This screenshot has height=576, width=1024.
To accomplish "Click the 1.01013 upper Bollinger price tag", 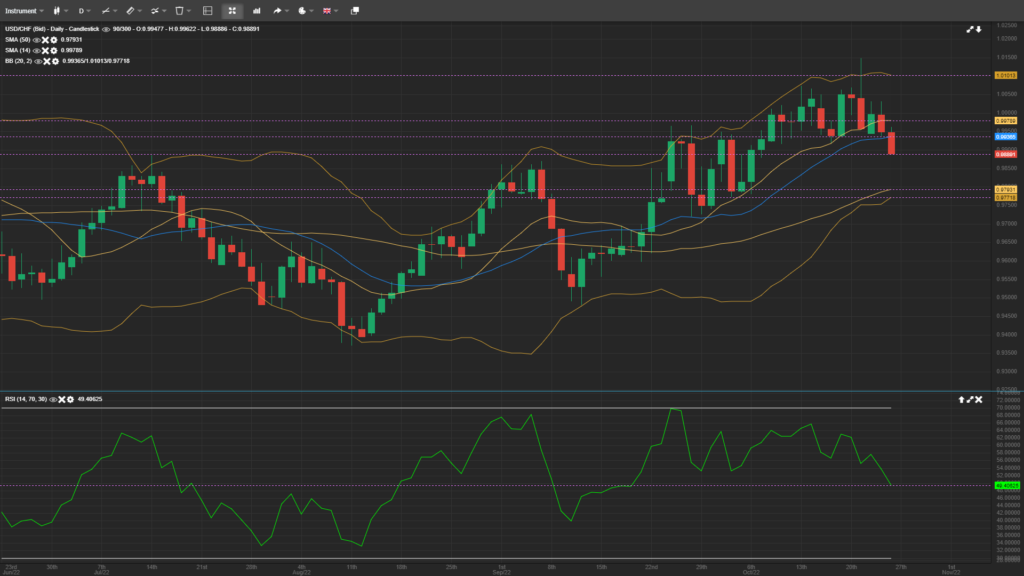I will click(x=1006, y=76).
